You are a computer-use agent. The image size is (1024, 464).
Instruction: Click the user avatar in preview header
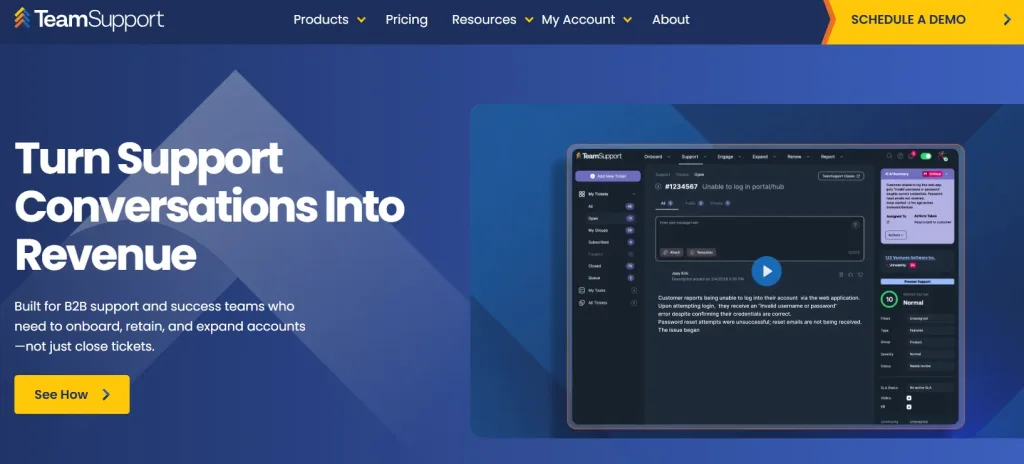[x=942, y=156]
